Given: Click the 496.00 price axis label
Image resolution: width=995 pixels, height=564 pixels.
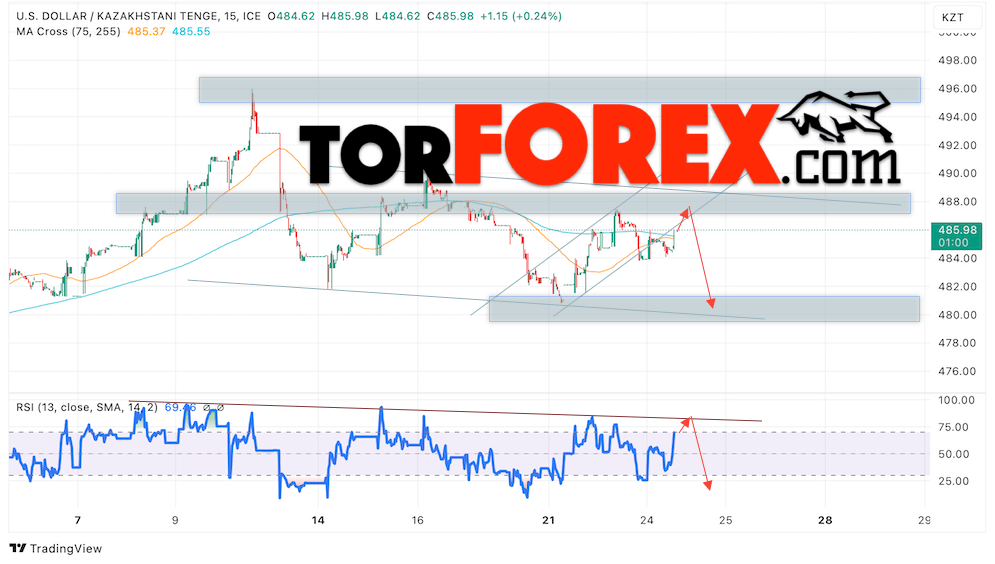Looking at the screenshot, I should click(958, 89).
